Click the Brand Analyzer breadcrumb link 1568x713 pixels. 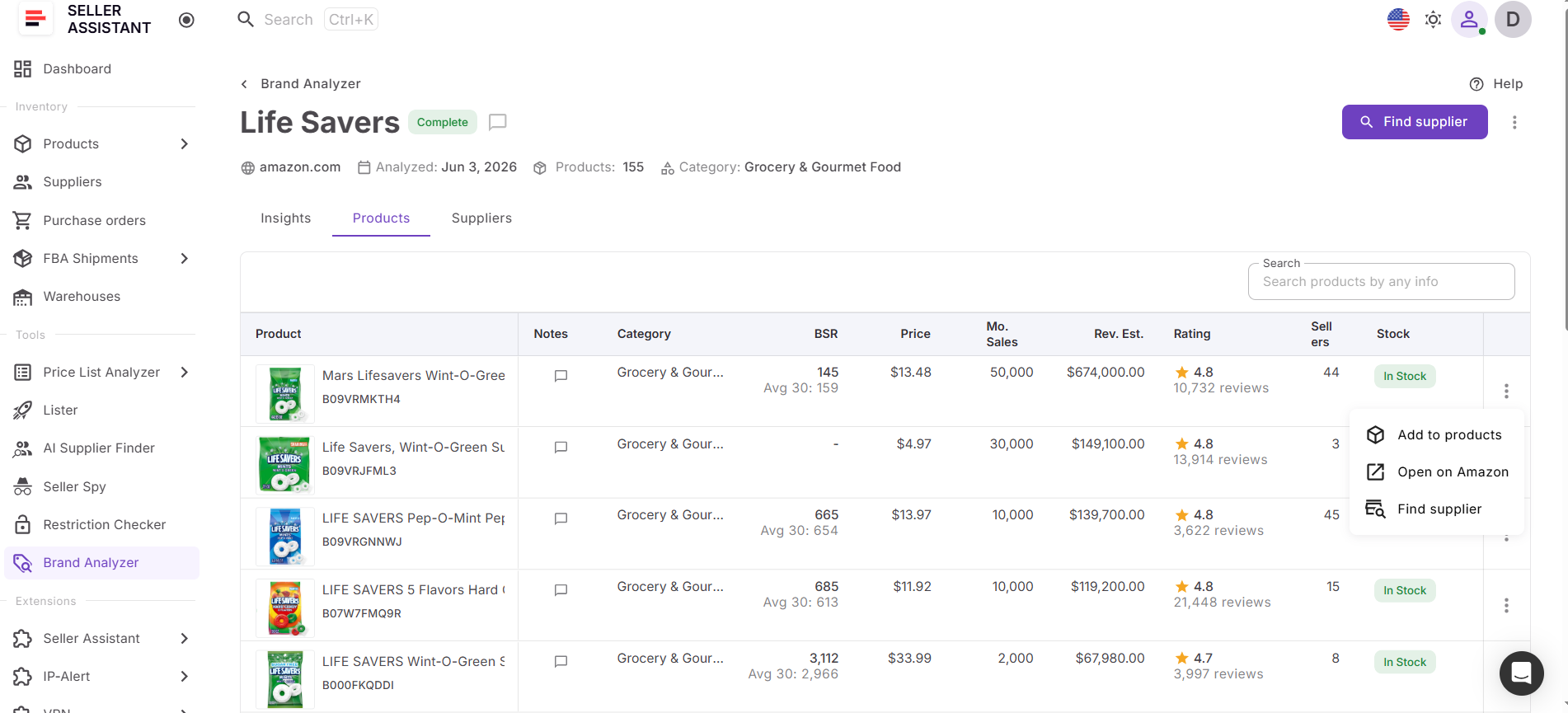point(311,84)
